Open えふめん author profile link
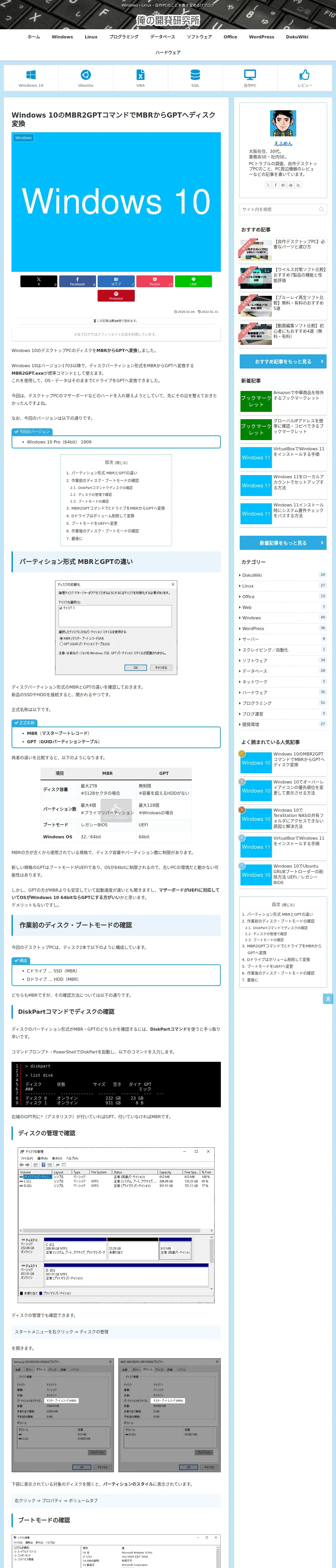 tap(283, 144)
